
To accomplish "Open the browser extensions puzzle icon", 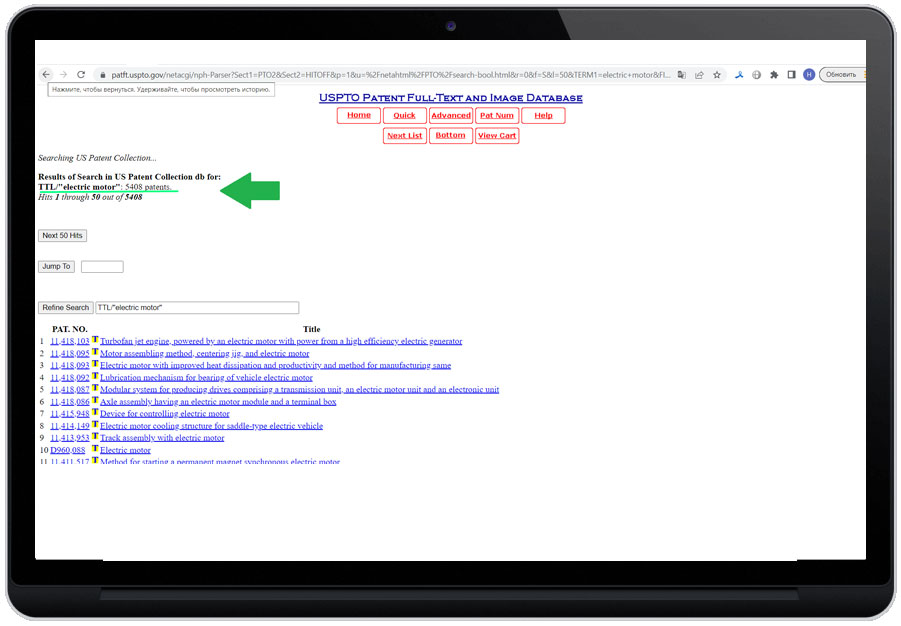I will (774, 75).
